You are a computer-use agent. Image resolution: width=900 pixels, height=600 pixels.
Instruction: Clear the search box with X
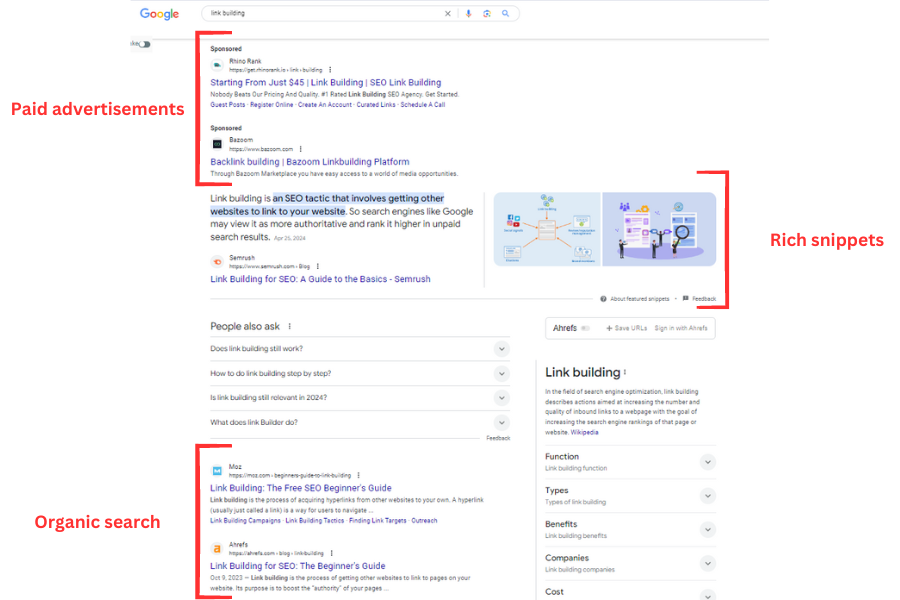(x=448, y=13)
